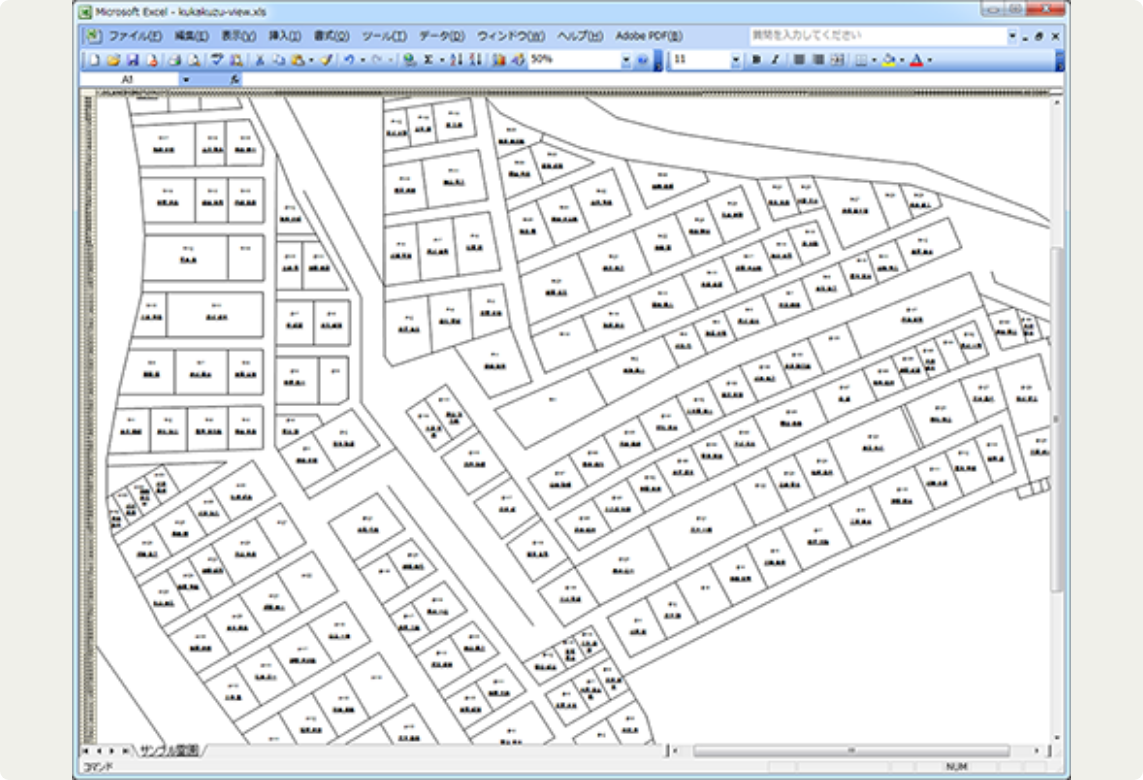The width and height of the screenshot is (1143, 780).
Task: Click the AutoSum sigma icon
Action: (428, 60)
